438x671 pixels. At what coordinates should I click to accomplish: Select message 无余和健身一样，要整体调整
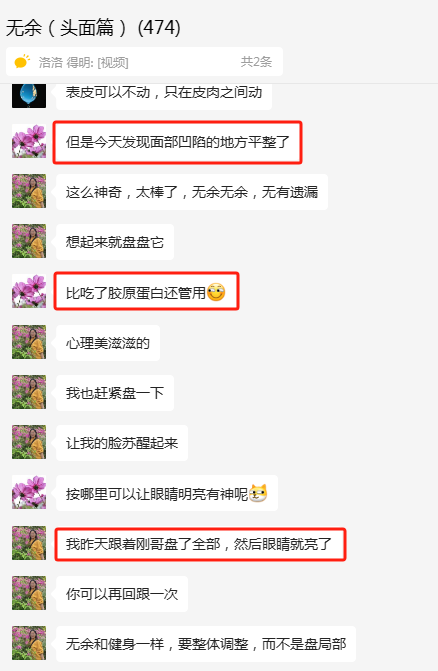click(x=206, y=644)
